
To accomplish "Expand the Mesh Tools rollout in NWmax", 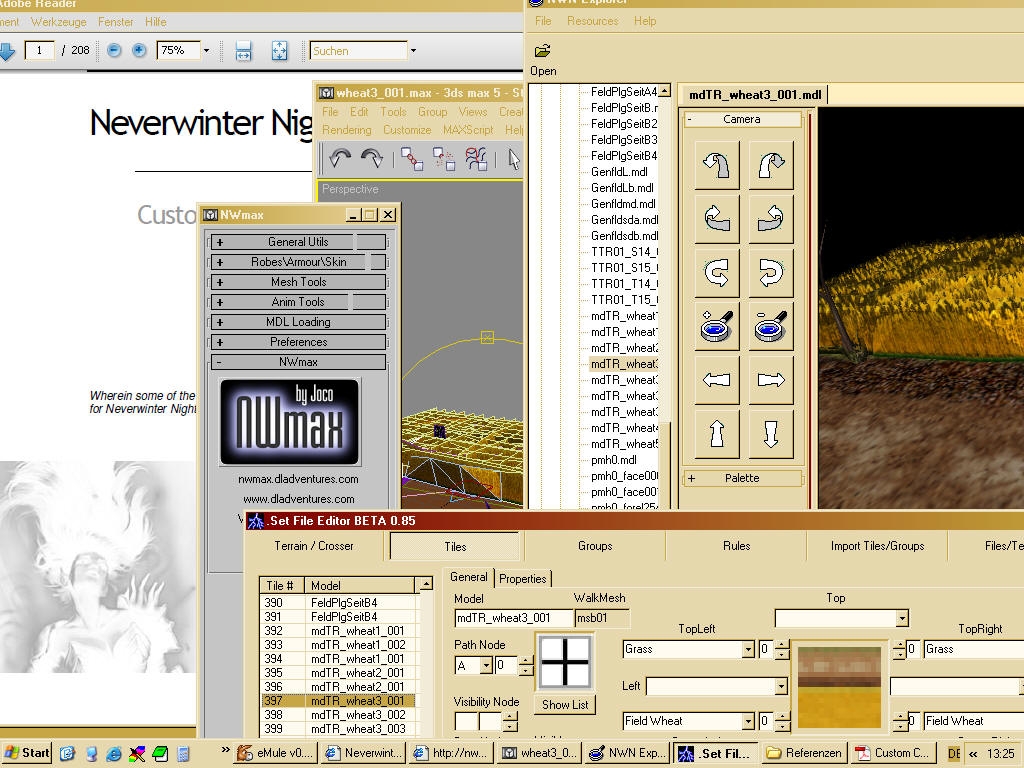I will coord(298,282).
